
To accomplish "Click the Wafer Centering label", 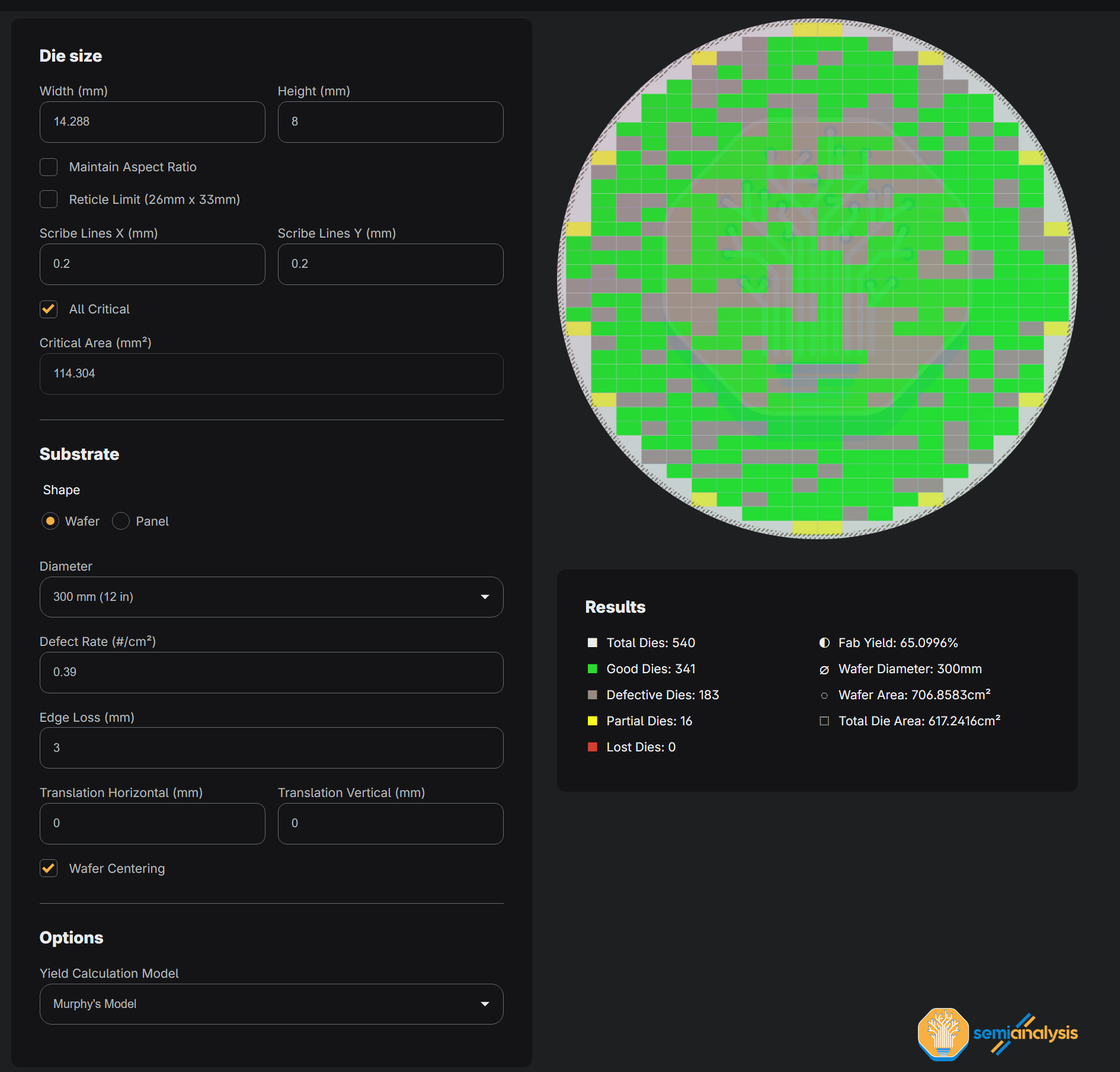I will pos(117,869).
